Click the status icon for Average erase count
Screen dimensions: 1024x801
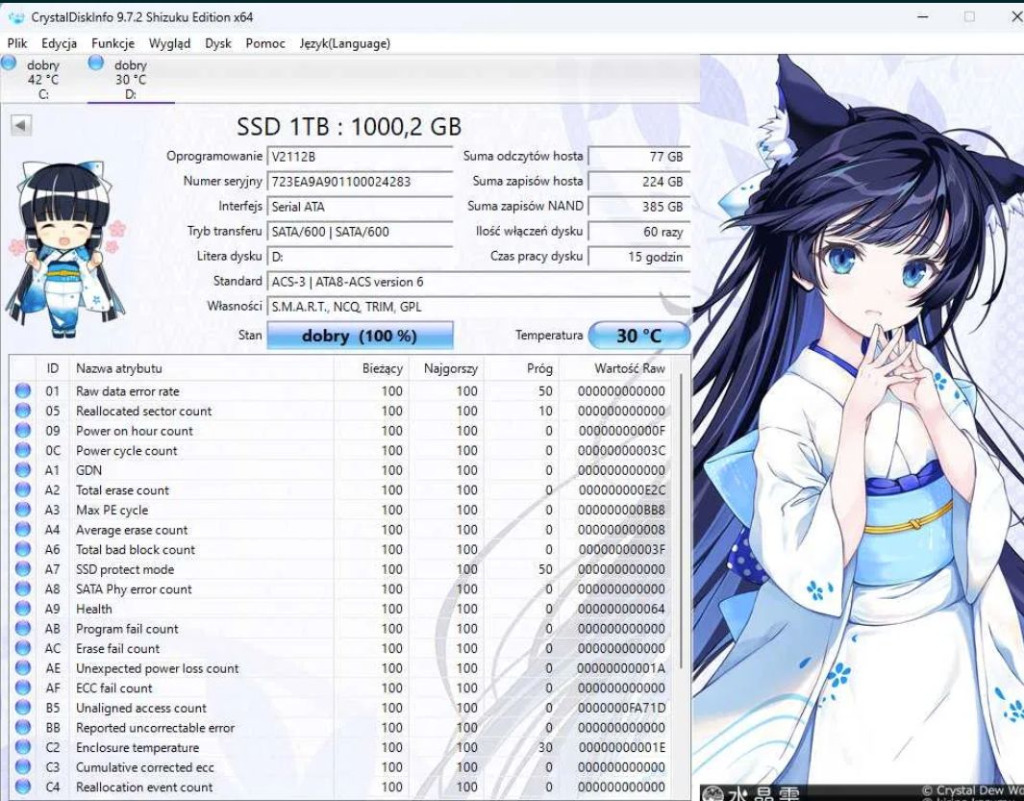tap(23, 529)
